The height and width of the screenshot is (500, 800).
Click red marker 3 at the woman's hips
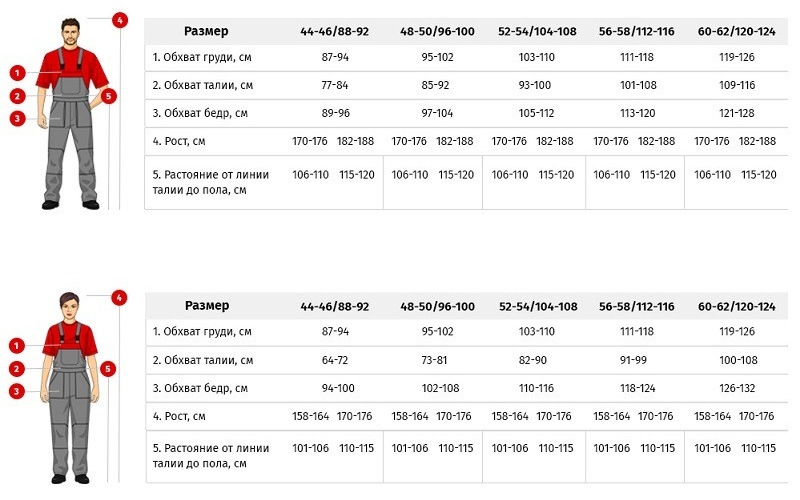pos(17,392)
